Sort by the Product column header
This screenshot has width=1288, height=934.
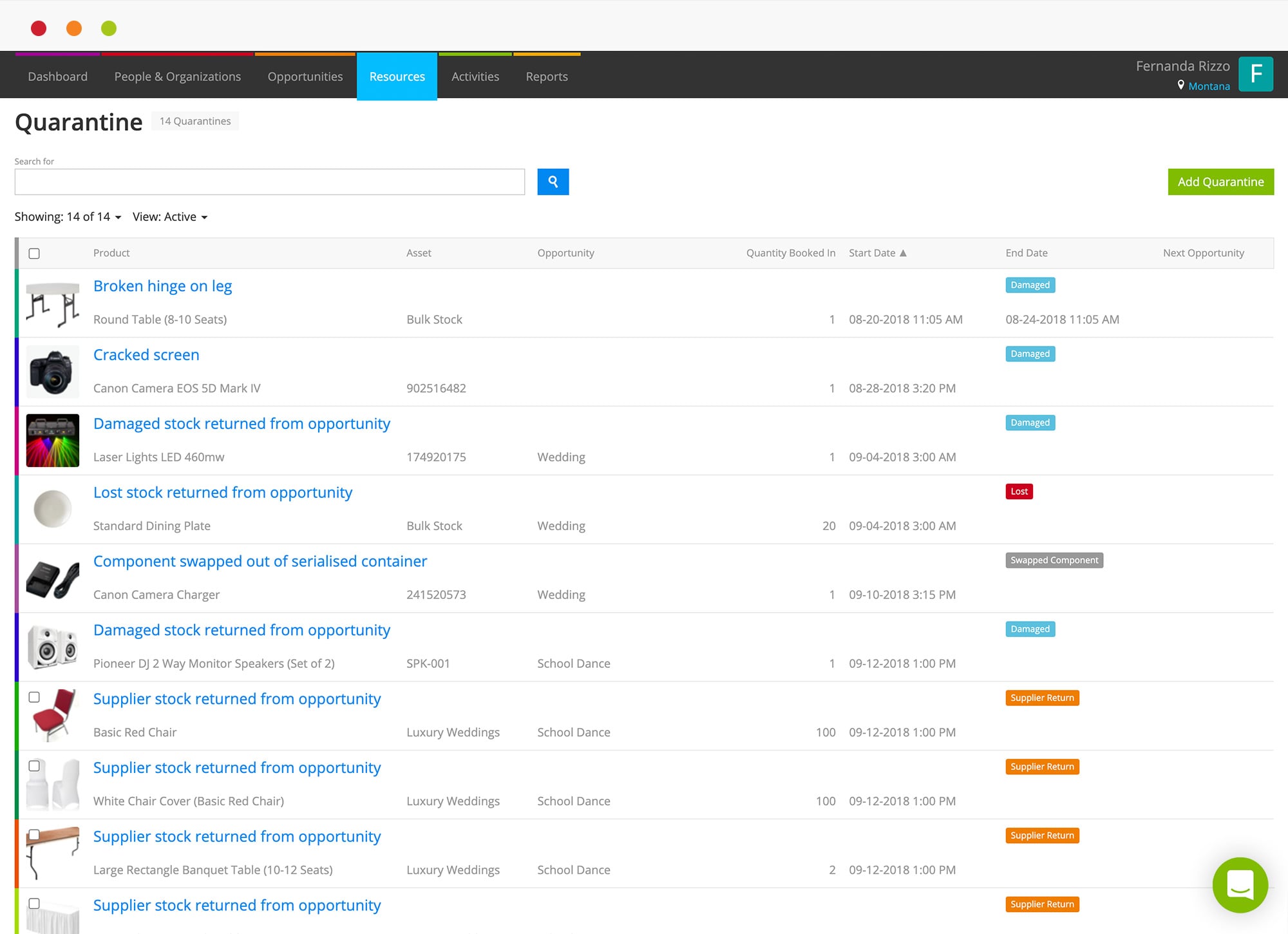point(111,253)
